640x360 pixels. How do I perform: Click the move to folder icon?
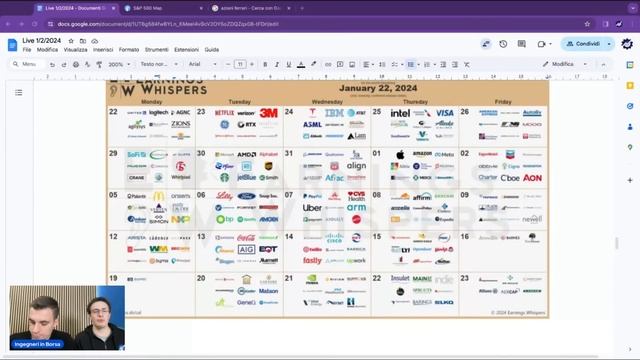(83, 41)
